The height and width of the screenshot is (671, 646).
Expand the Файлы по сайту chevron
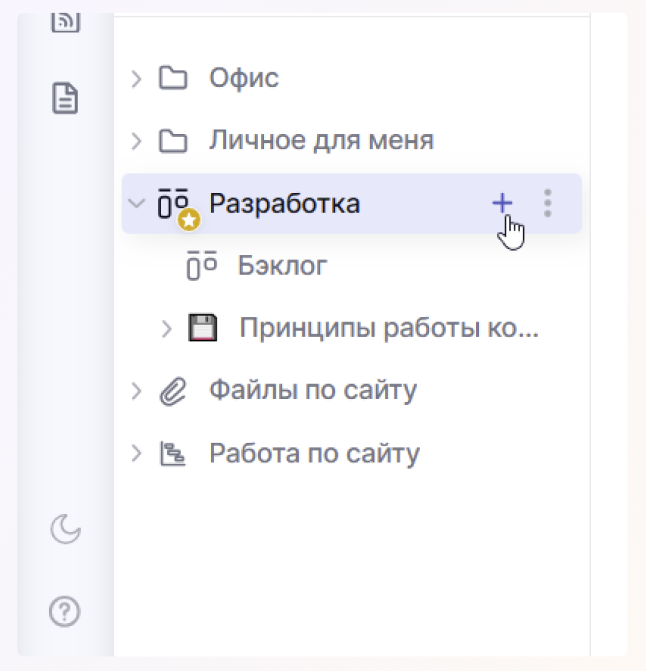tap(137, 391)
